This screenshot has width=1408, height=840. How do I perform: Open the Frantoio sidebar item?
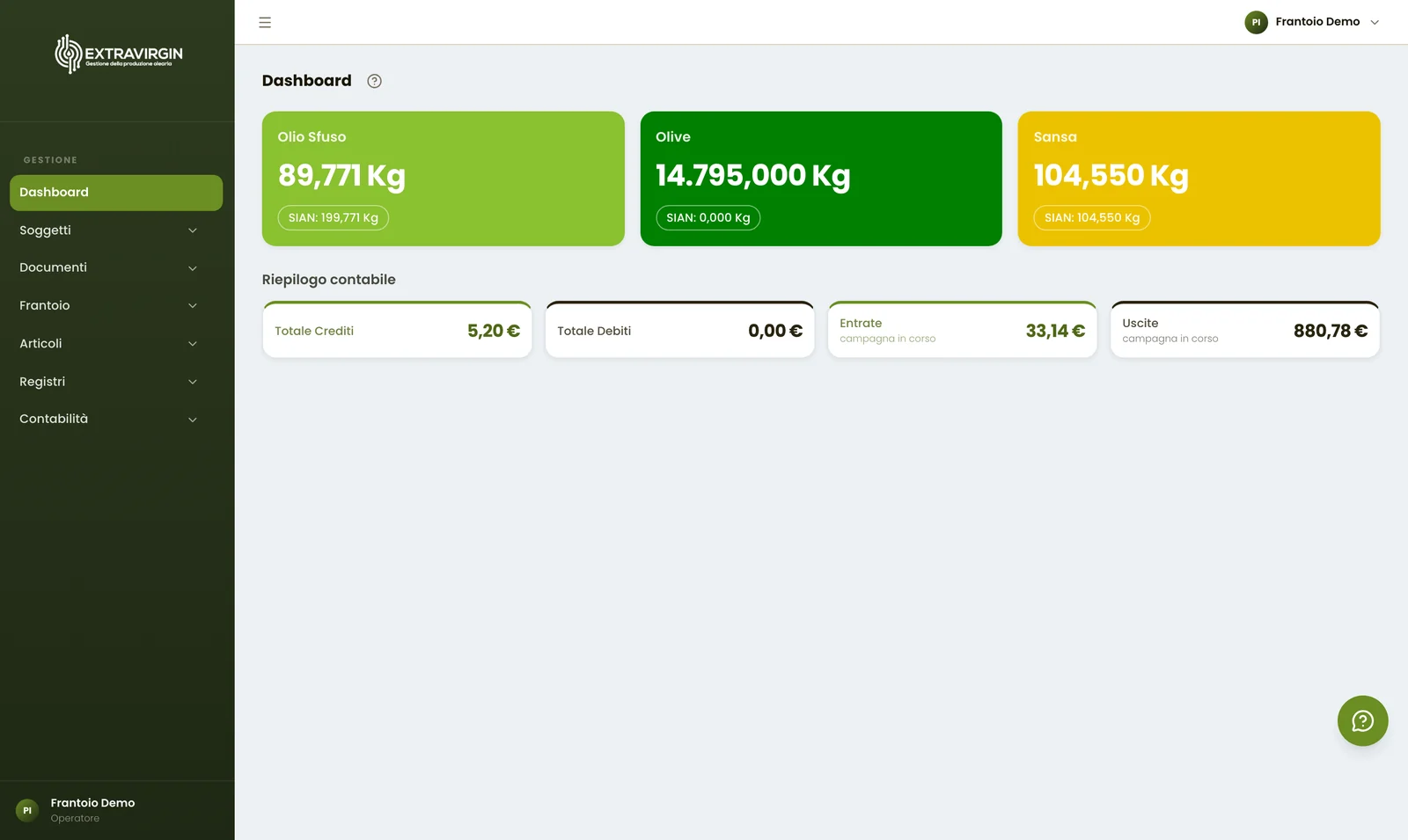(x=116, y=305)
